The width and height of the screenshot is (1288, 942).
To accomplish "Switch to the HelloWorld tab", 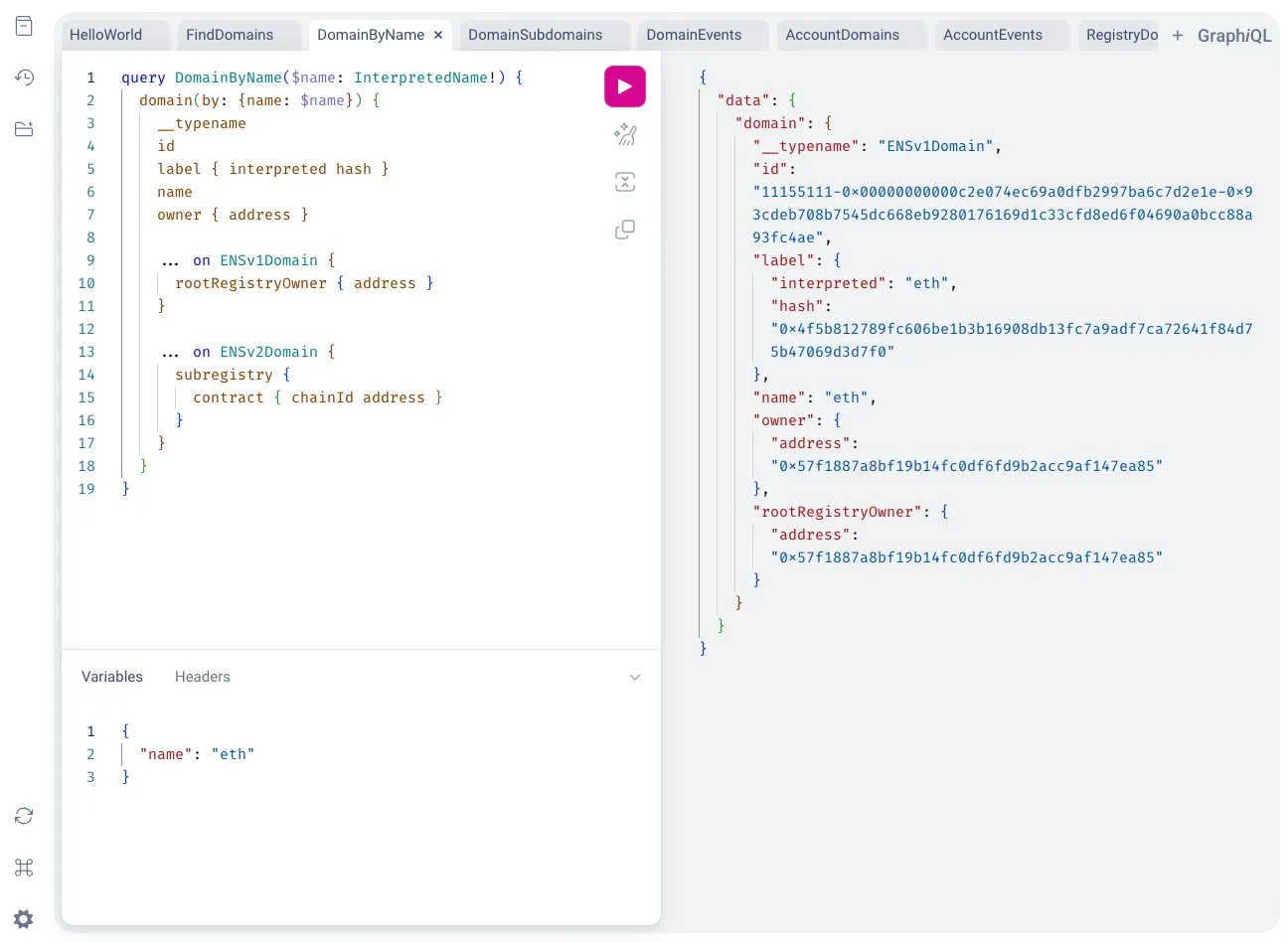I will pos(106,35).
